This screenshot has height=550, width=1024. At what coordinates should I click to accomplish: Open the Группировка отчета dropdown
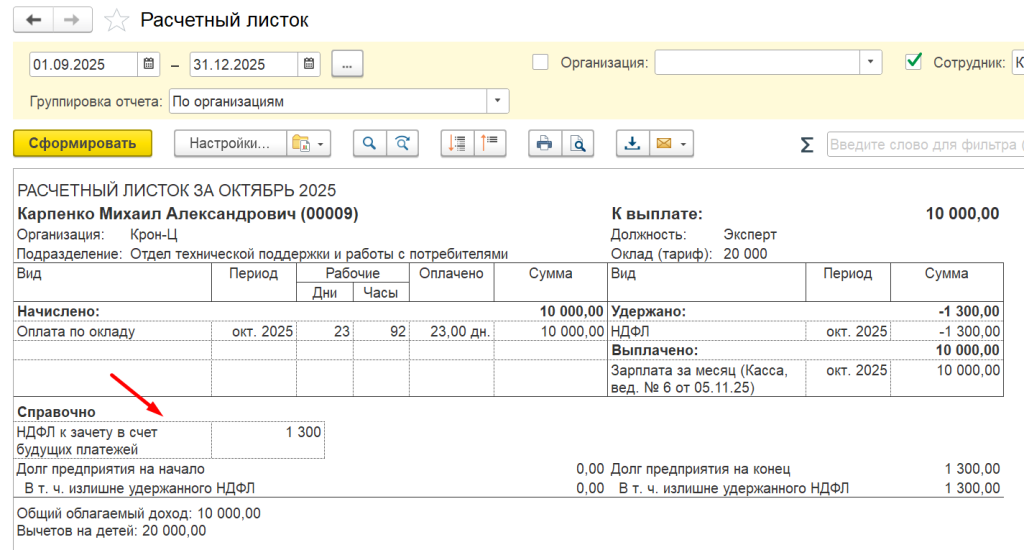click(498, 101)
